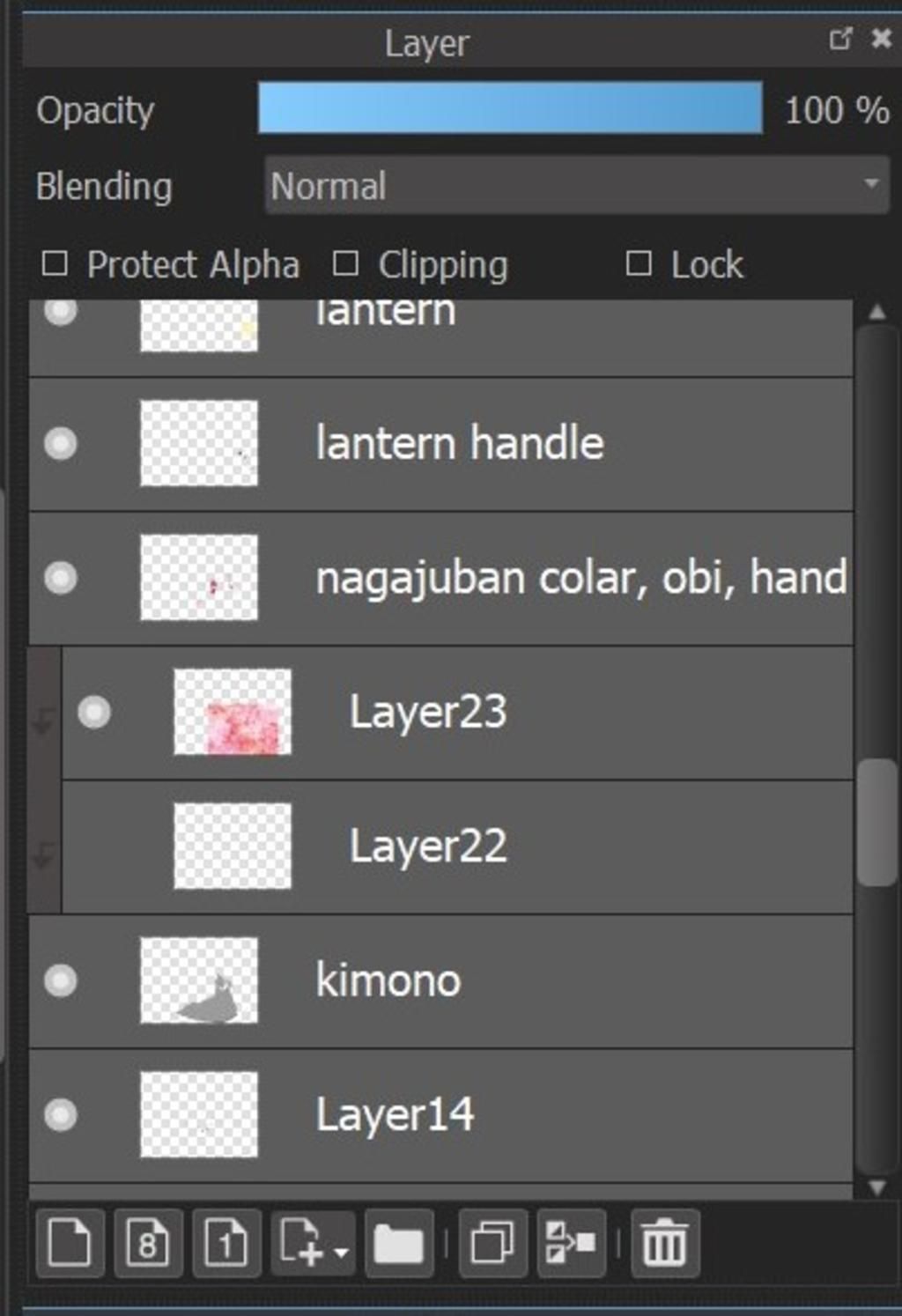Enable the Protect Alpha checkbox
The height and width of the screenshot is (1316, 902).
pos(55,263)
